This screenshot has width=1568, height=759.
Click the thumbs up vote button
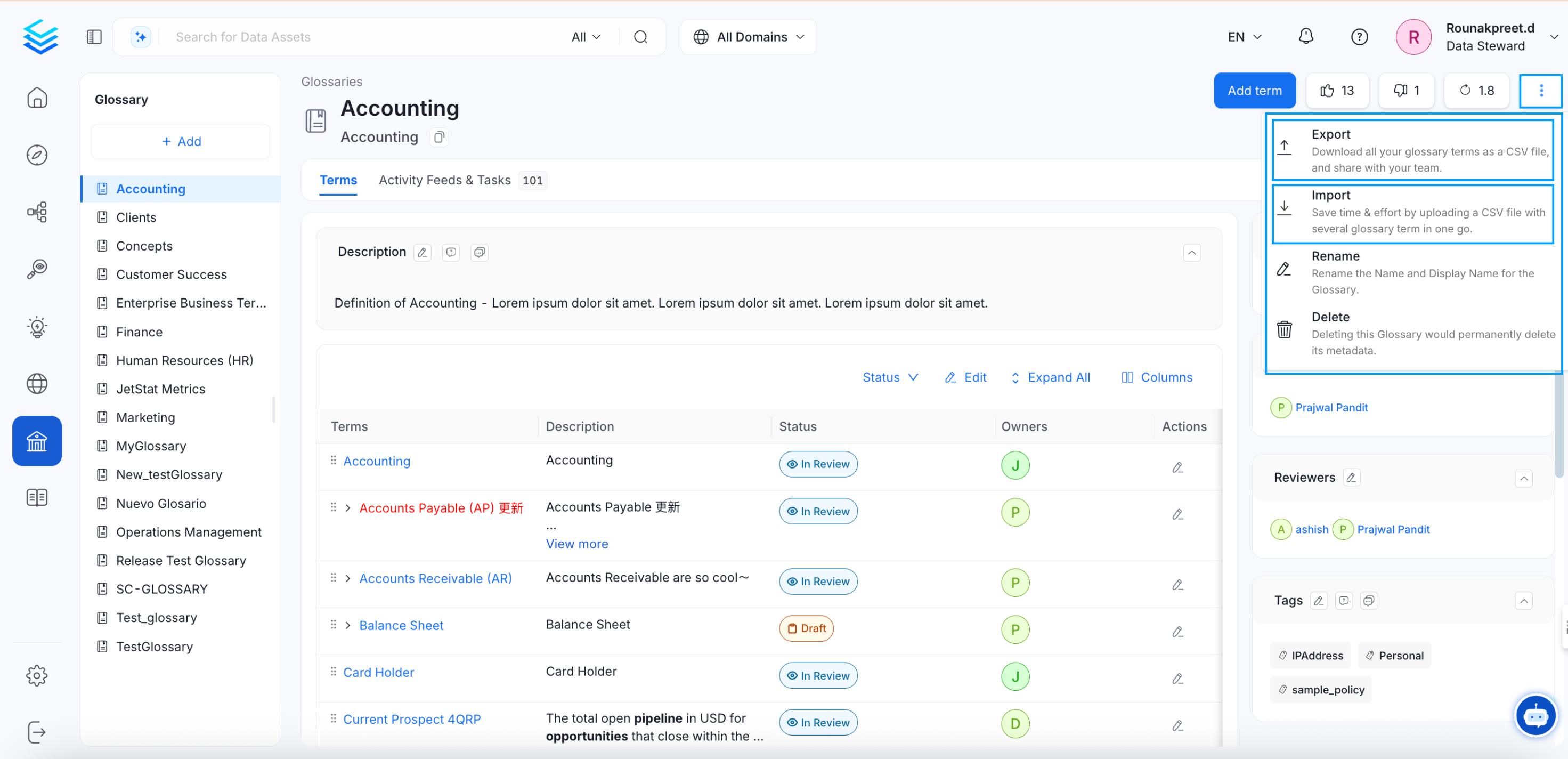1337,90
